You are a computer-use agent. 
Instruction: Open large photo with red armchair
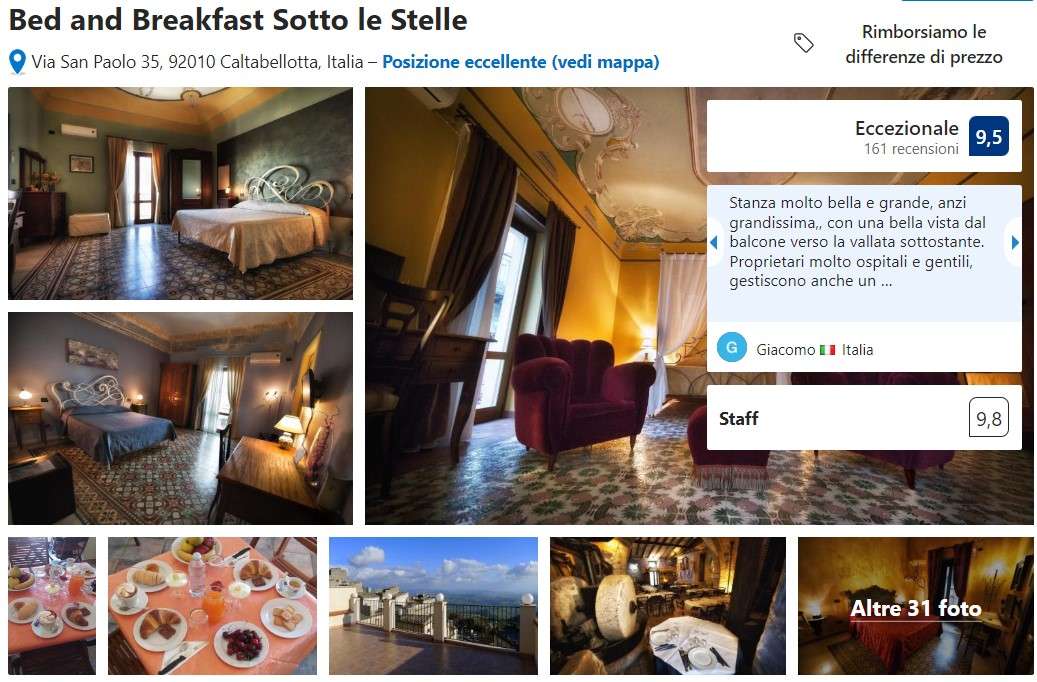[x=536, y=306]
